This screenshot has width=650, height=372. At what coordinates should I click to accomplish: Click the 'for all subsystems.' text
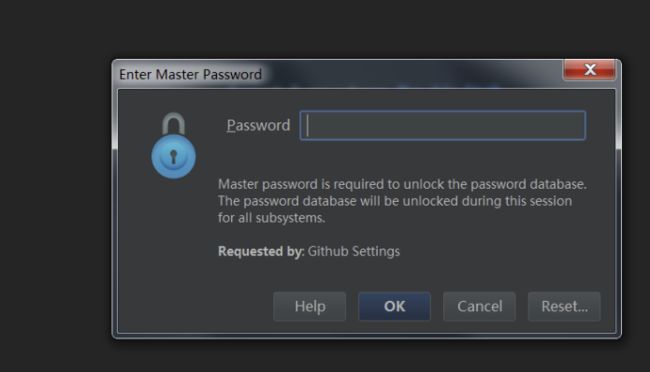[272, 218]
